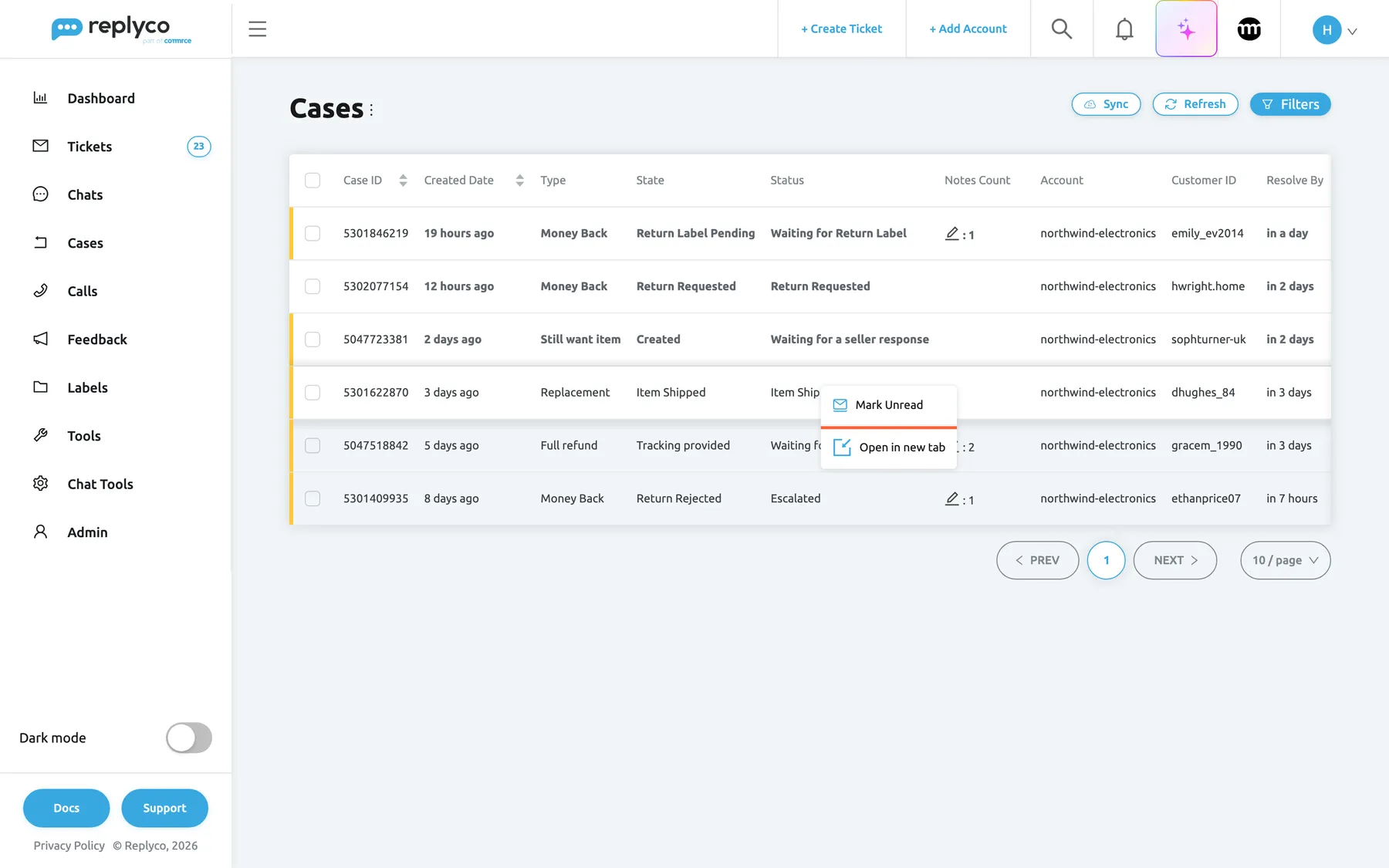Viewport: 1389px width, 868px height.
Task: Check the box for case 5302077154
Action: click(x=313, y=286)
